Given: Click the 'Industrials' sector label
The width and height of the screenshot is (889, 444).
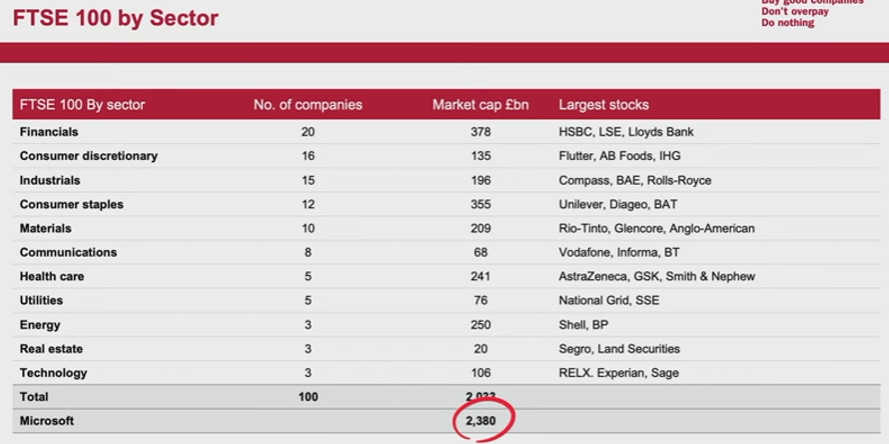Looking at the screenshot, I should [x=50, y=180].
